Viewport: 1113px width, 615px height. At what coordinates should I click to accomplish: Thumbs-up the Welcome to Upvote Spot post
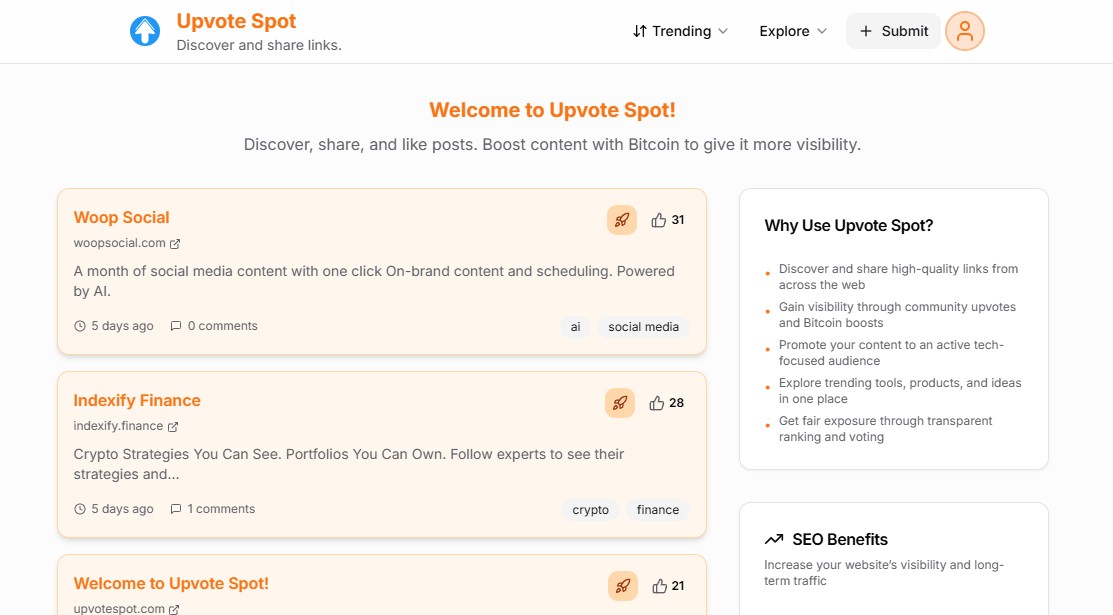pyautogui.click(x=659, y=586)
